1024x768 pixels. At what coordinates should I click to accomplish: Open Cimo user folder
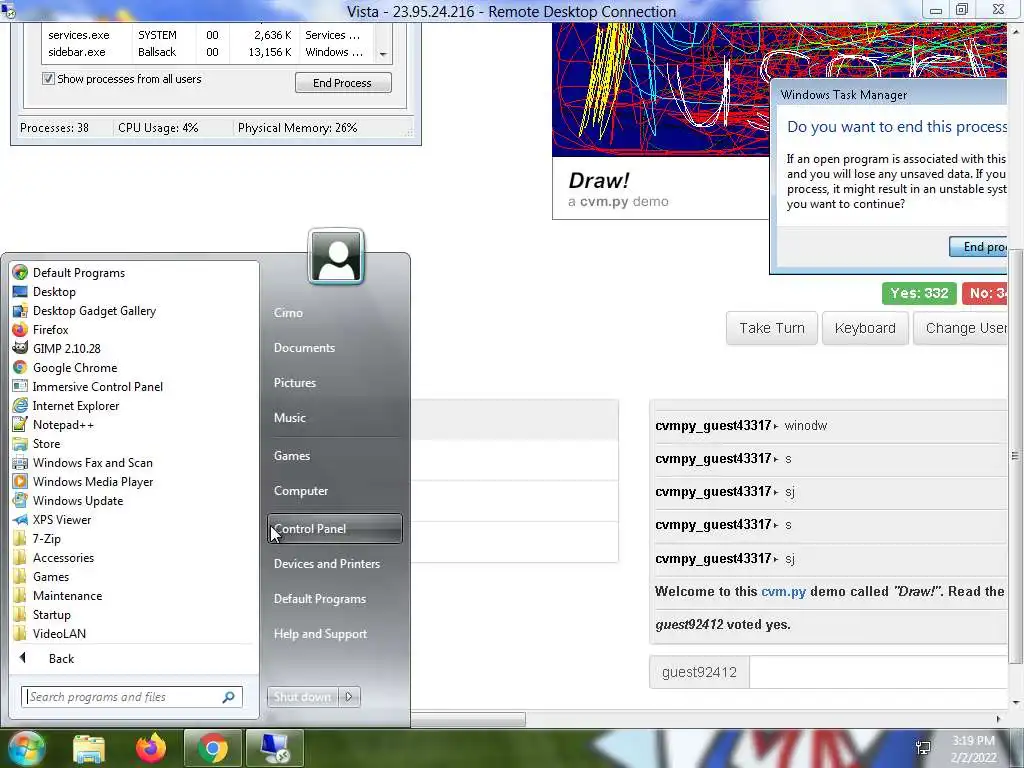288,313
